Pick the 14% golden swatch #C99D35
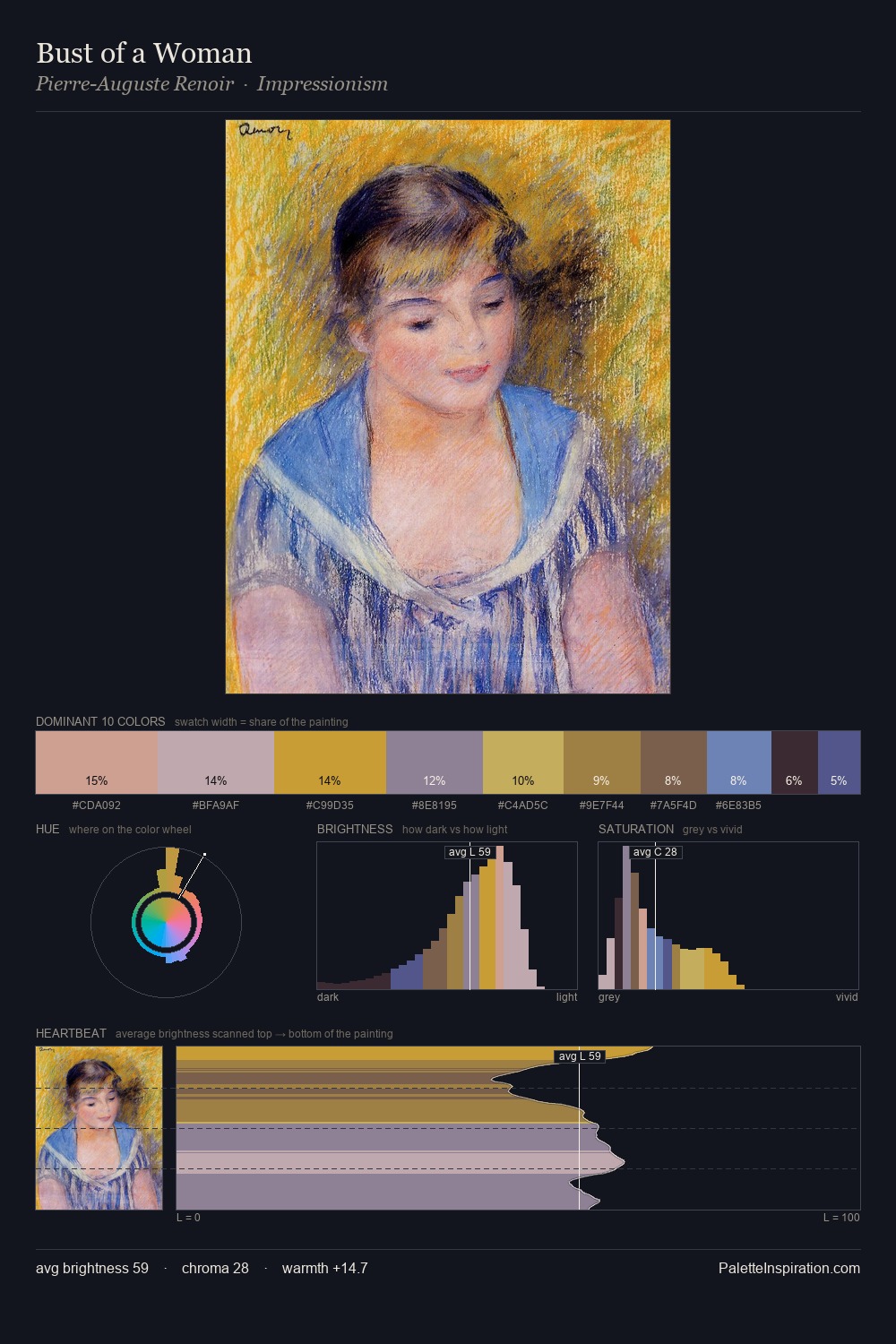This screenshot has height=1344, width=896. (330, 762)
